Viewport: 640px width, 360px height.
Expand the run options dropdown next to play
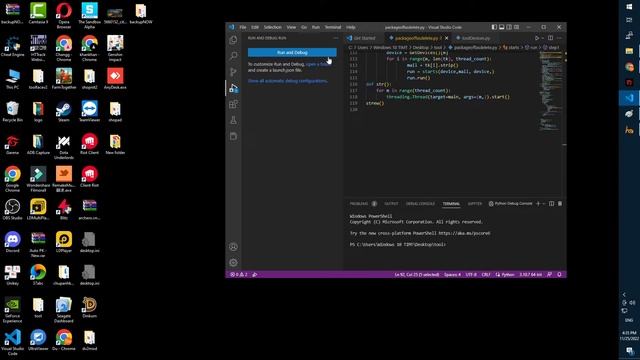[x=542, y=38]
